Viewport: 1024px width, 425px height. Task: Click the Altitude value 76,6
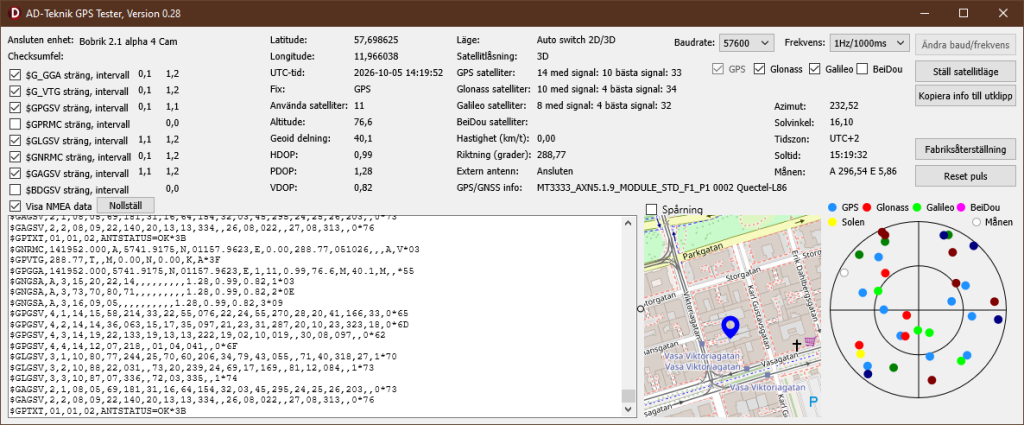click(x=362, y=122)
